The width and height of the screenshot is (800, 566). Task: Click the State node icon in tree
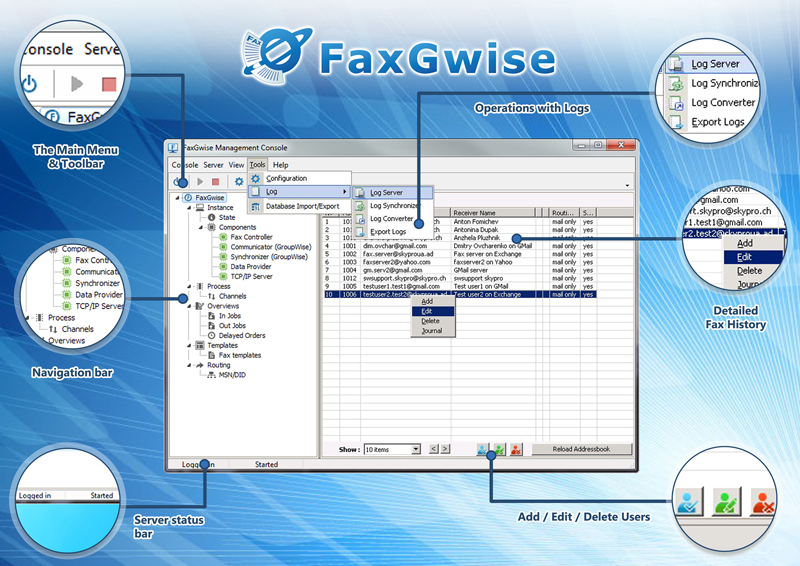point(212,217)
